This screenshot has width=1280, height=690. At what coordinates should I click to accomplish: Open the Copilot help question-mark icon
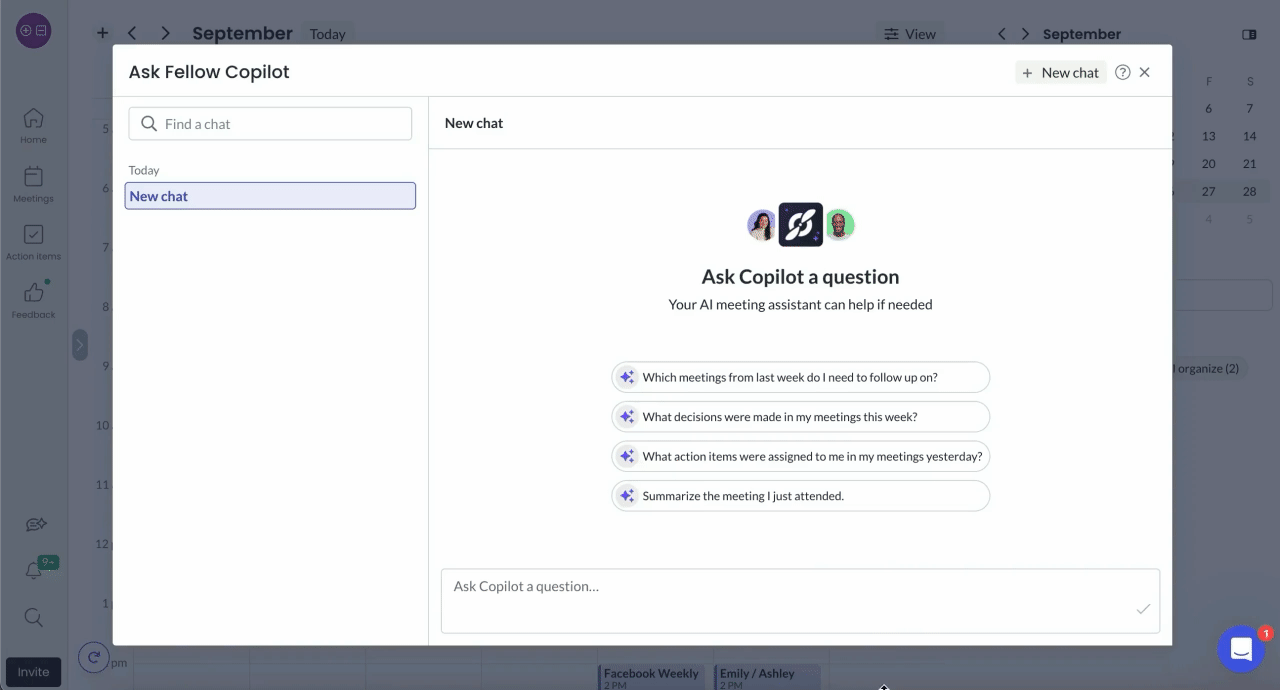coord(1122,72)
